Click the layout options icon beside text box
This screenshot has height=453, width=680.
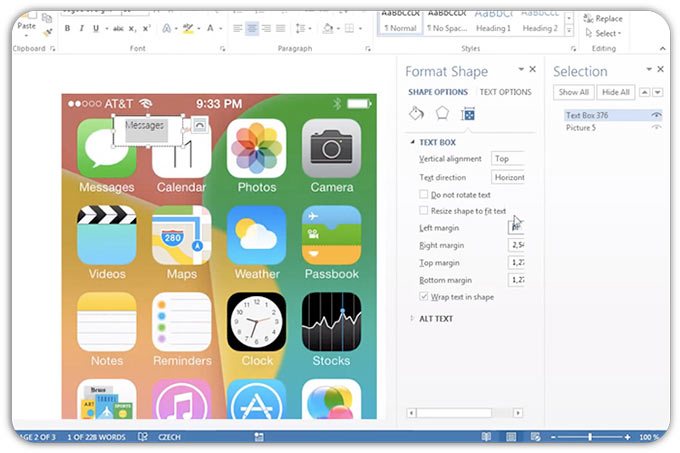[x=199, y=125]
